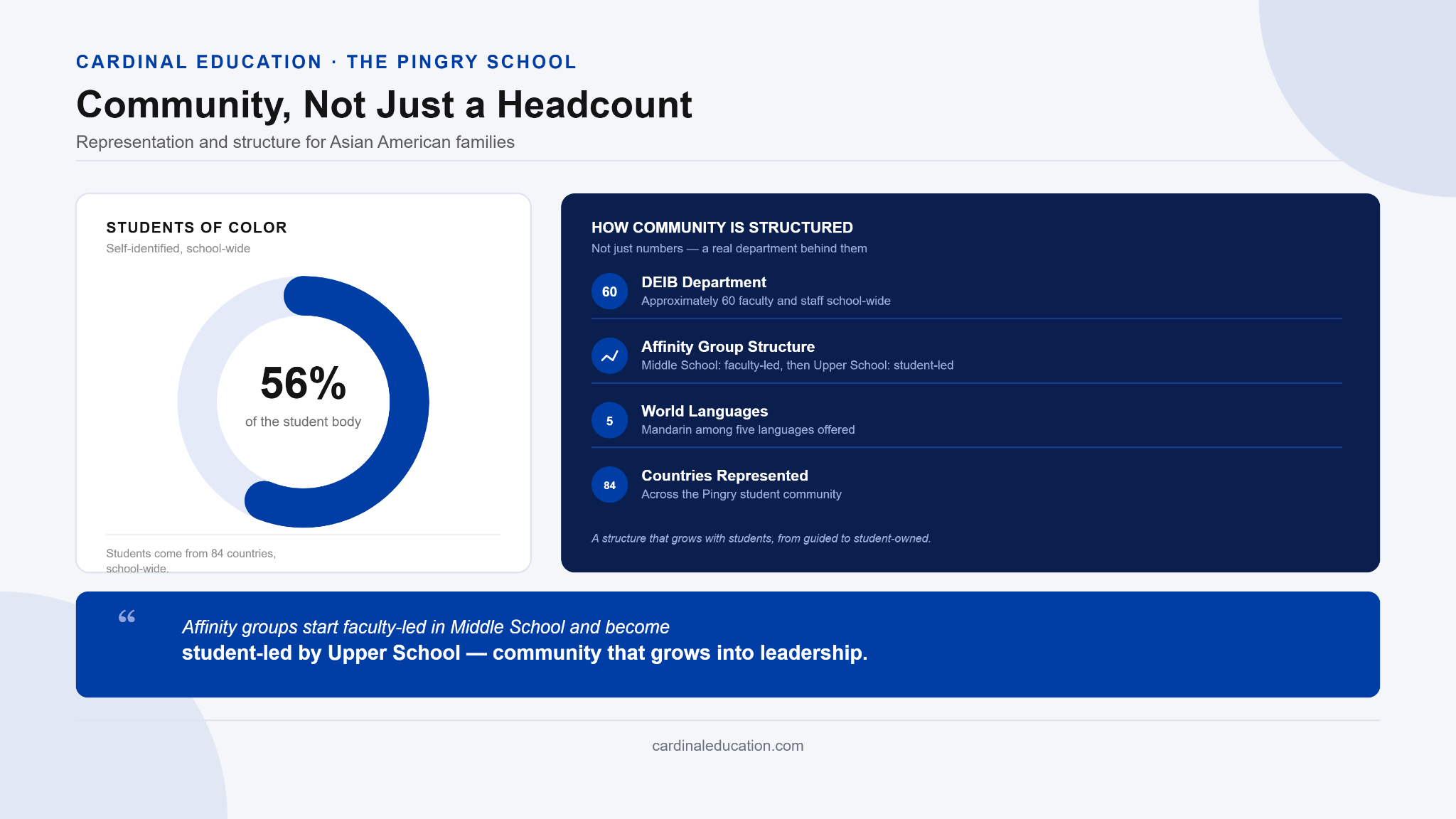Click the DEIB Department title

pos(703,282)
